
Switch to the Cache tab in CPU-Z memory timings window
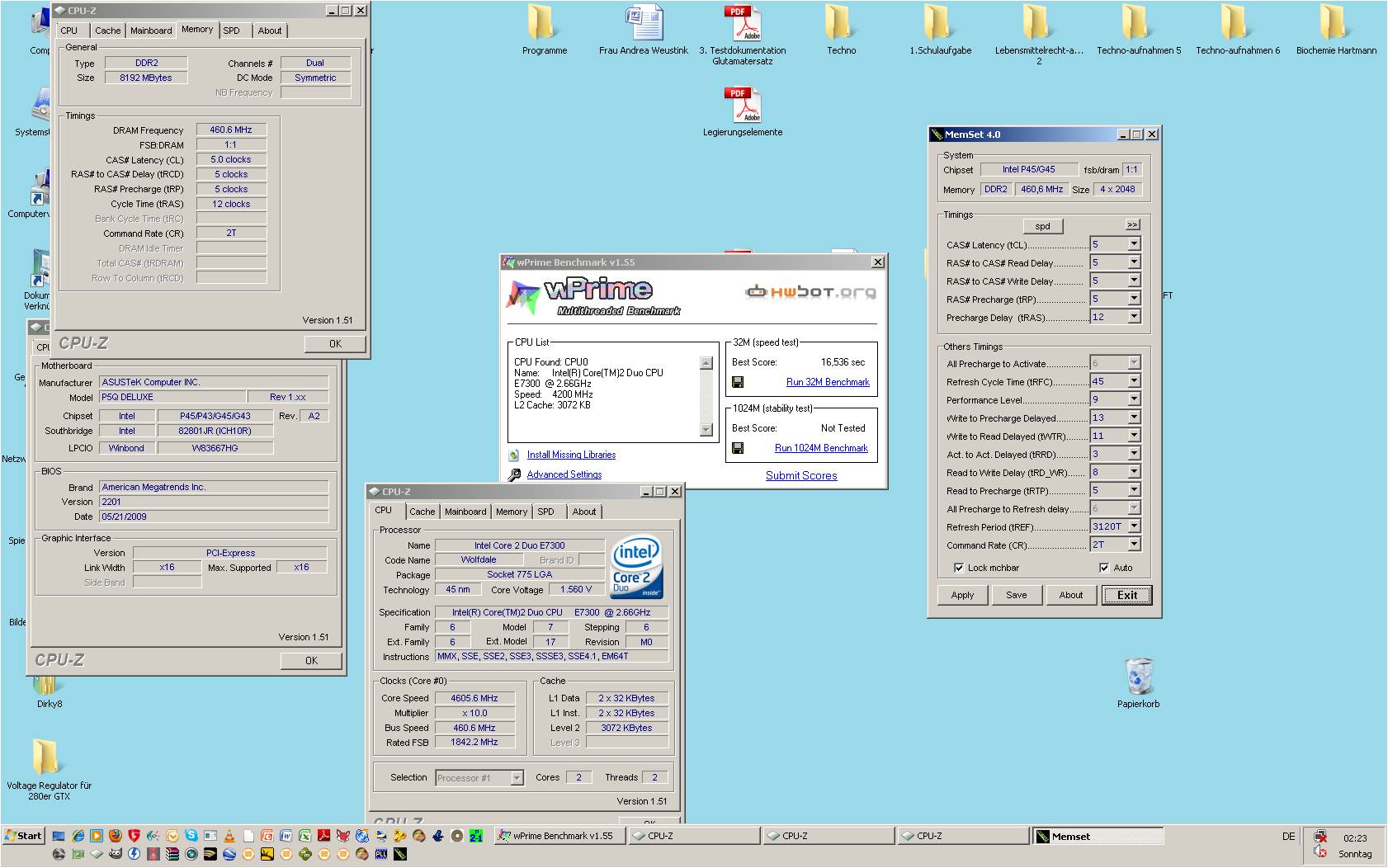click(x=107, y=31)
